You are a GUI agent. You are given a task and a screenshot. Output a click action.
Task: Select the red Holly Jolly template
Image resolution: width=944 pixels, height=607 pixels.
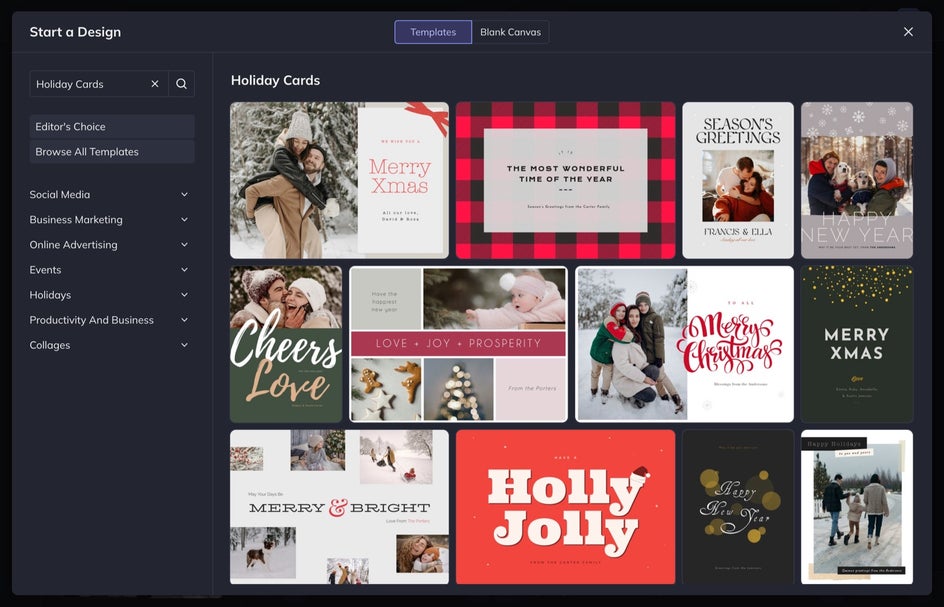coord(565,506)
